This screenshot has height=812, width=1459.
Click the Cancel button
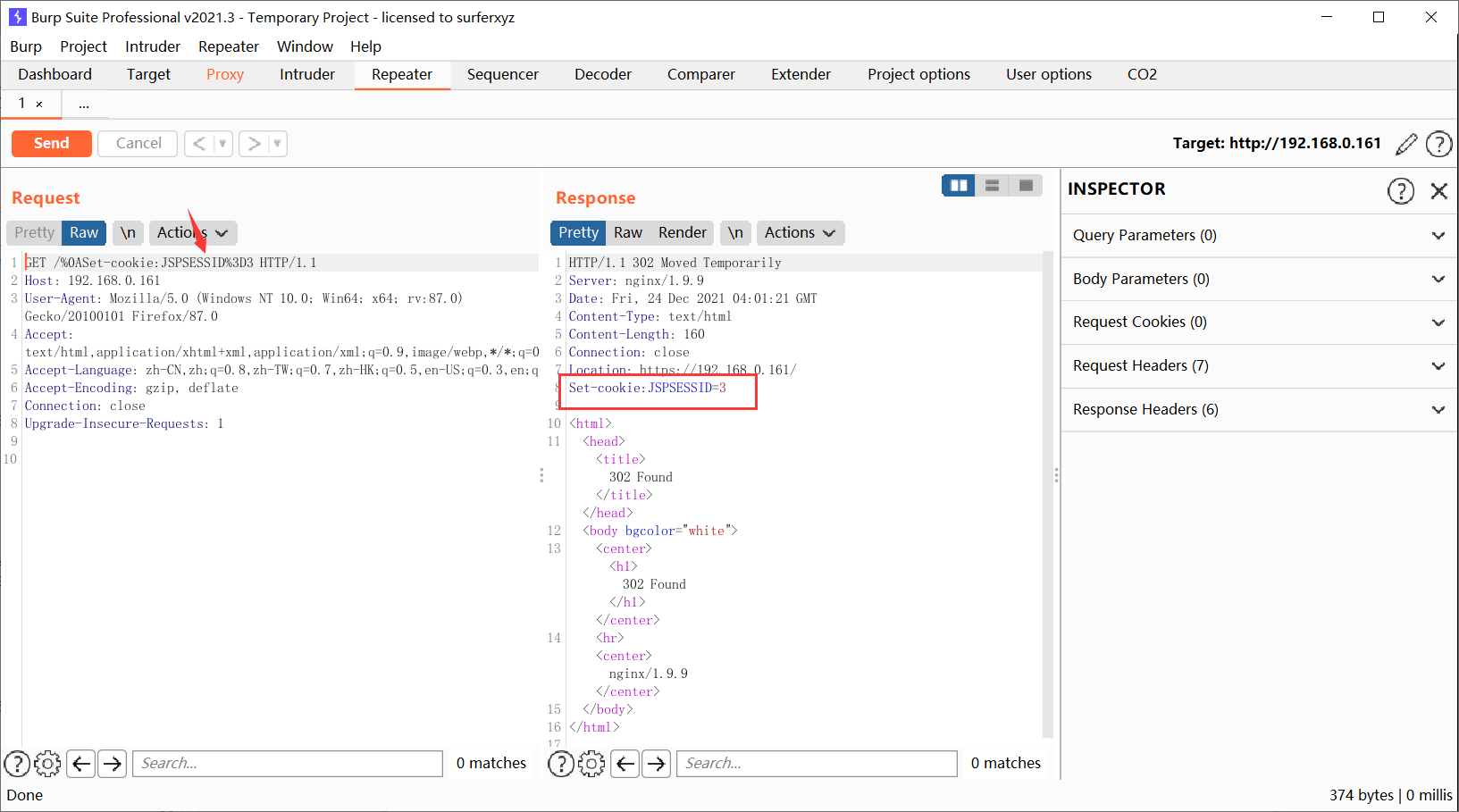pos(138,144)
